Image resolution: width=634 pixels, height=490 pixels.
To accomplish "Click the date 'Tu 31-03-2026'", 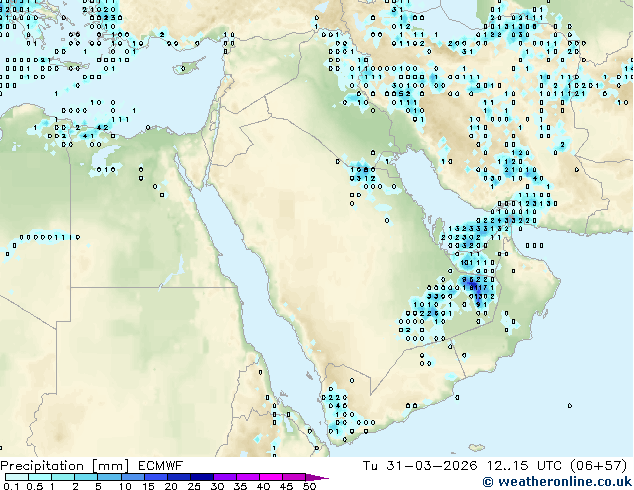I will tap(420, 466).
